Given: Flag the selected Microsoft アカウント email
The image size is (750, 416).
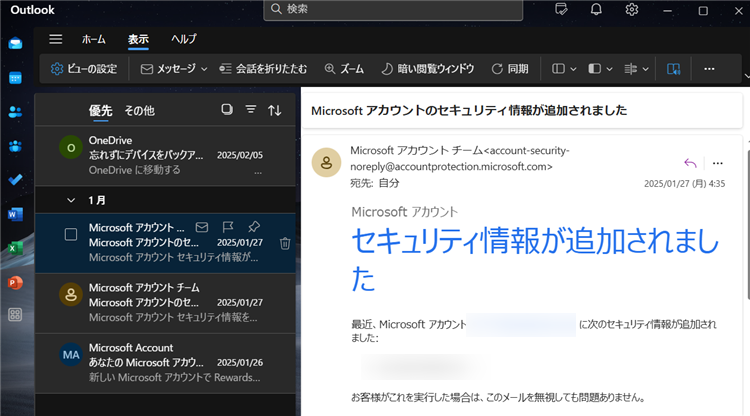Looking at the screenshot, I should tap(229, 228).
